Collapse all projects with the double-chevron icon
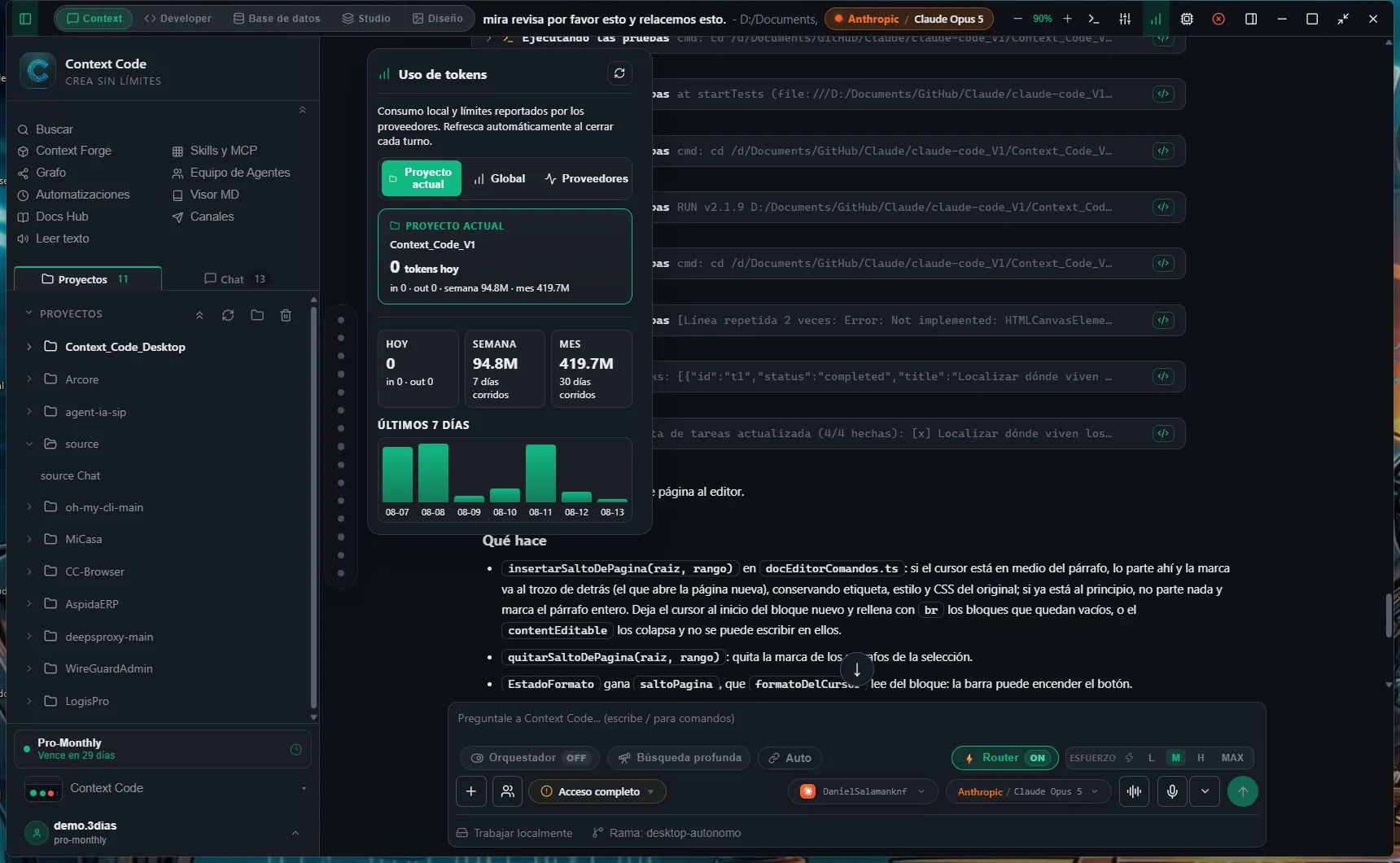The image size is (1400, 863). tap(199, 315)
